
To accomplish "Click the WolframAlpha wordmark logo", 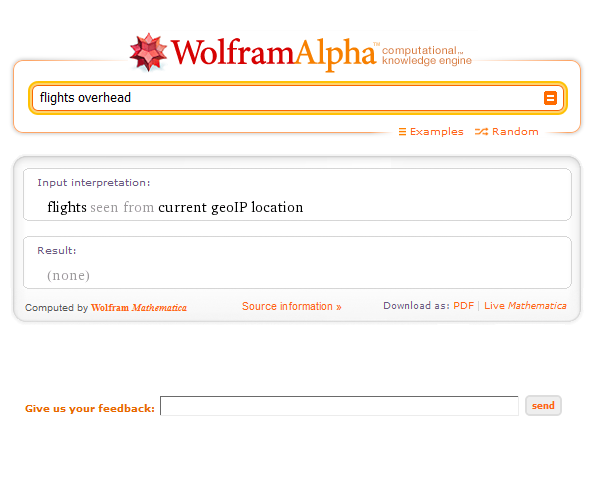I will click(274, 53).
